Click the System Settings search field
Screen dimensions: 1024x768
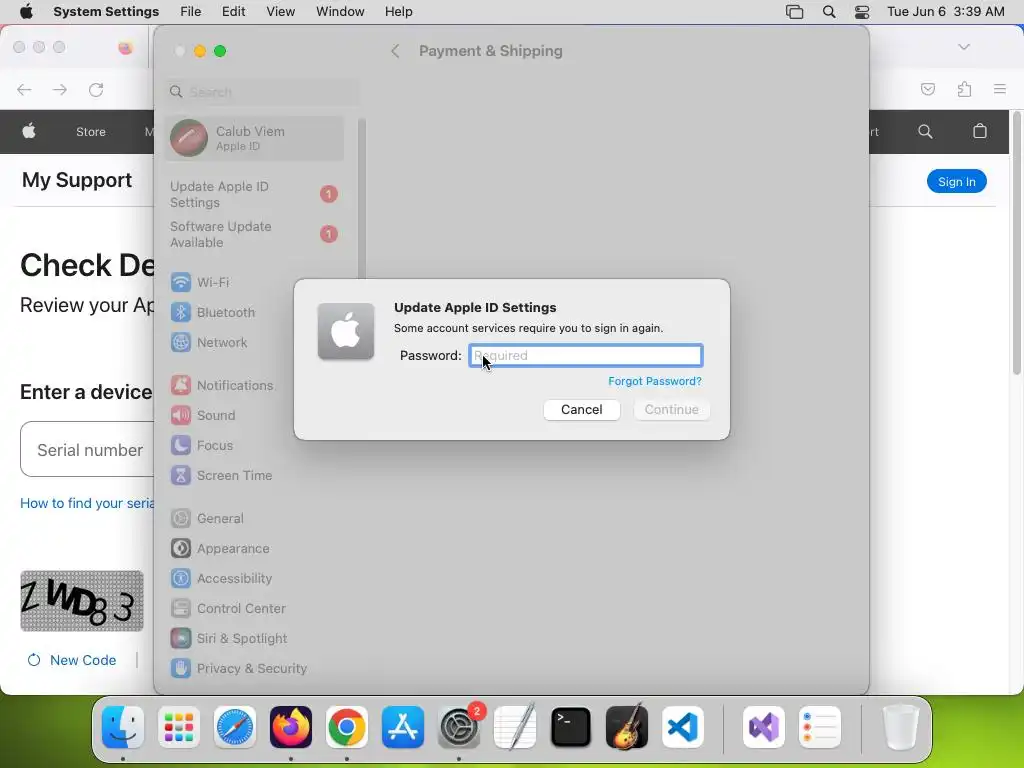[x=261, y=92]
